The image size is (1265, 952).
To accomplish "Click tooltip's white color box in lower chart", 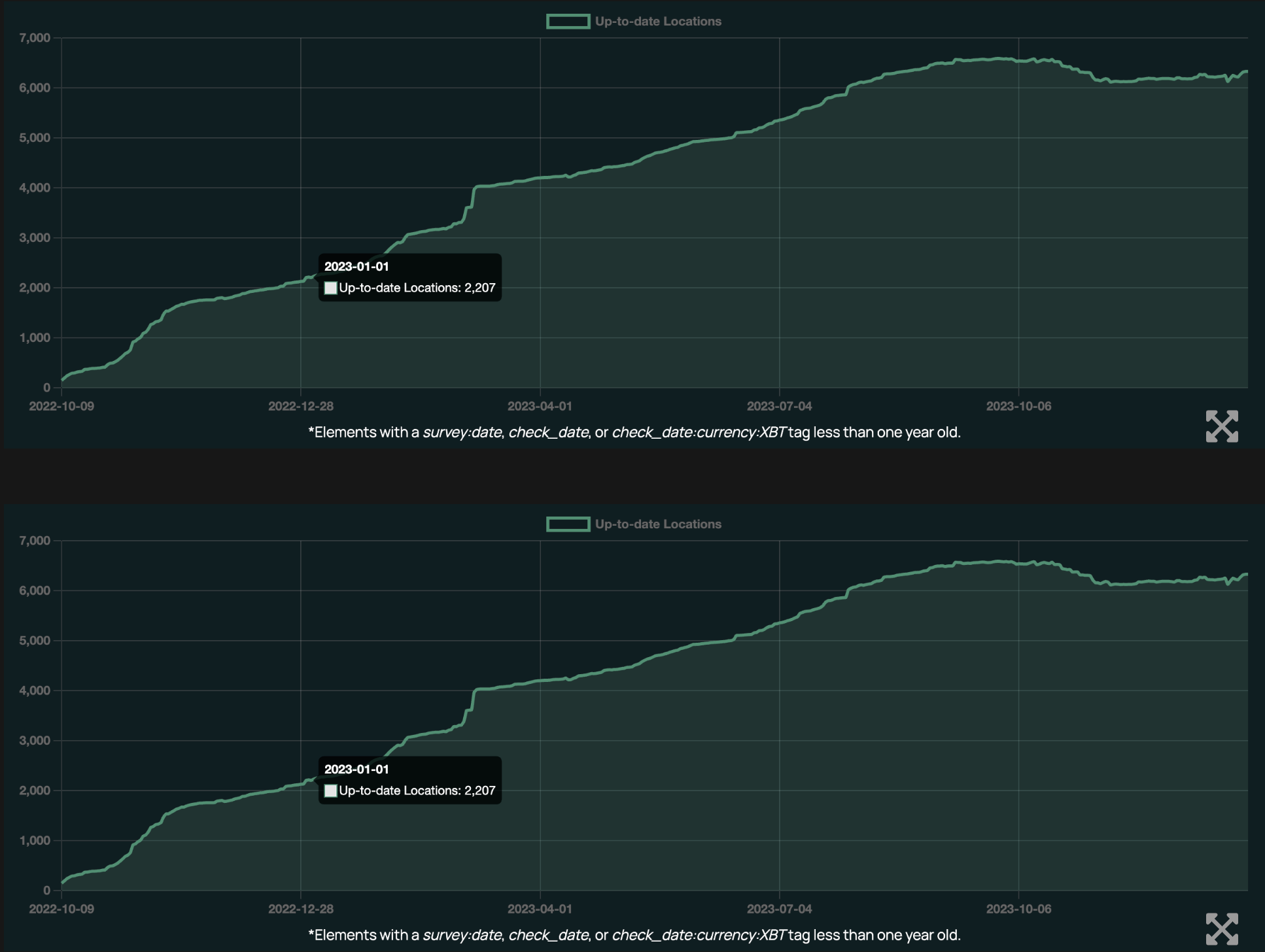I will click(331, 791).
